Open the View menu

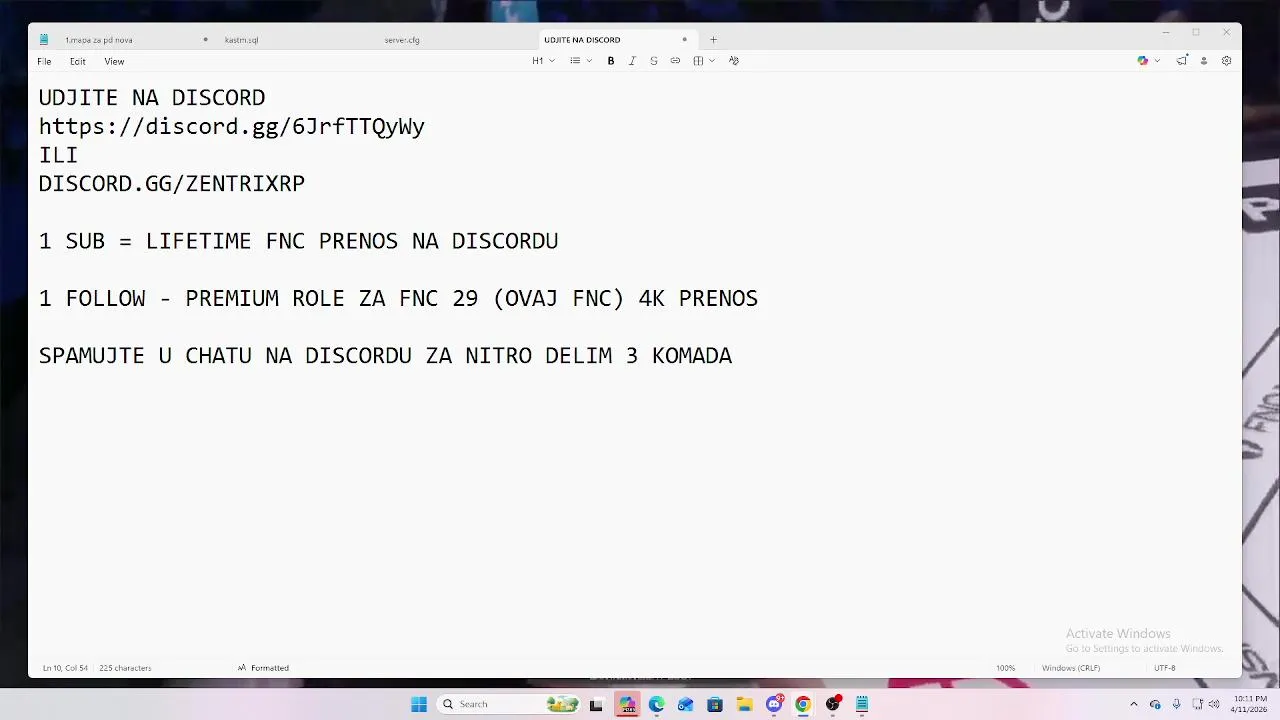(114, 61)
